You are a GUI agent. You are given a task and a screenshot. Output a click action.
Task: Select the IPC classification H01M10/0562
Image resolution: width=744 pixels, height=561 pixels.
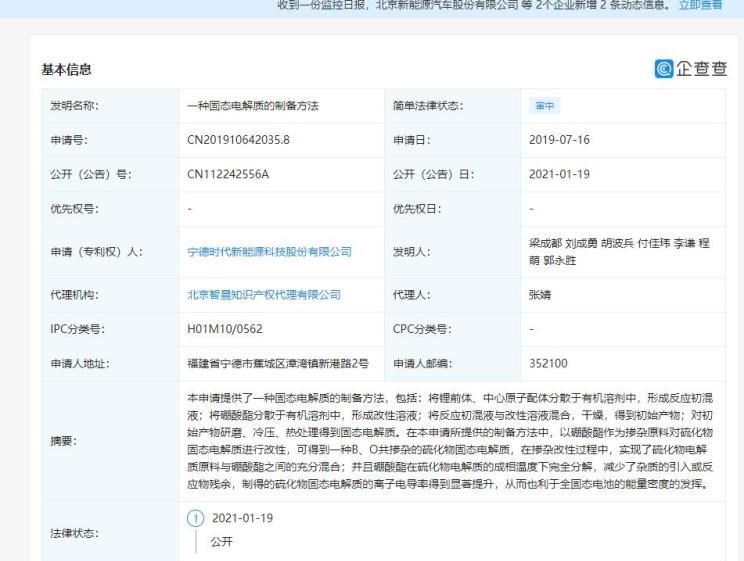[x=224, y=329]
